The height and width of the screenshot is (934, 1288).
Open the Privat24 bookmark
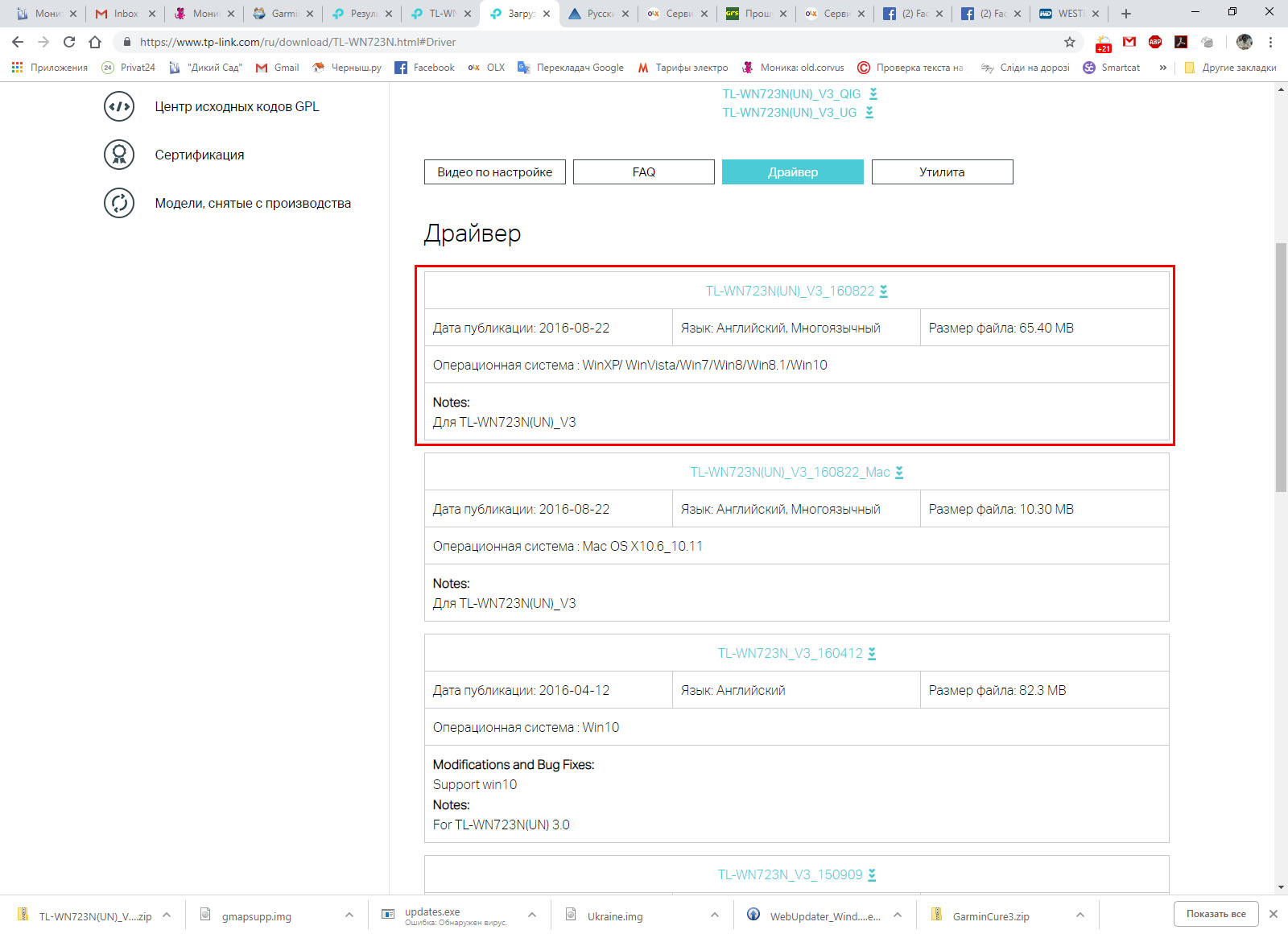pyautogui.click(x=129, y=68)
